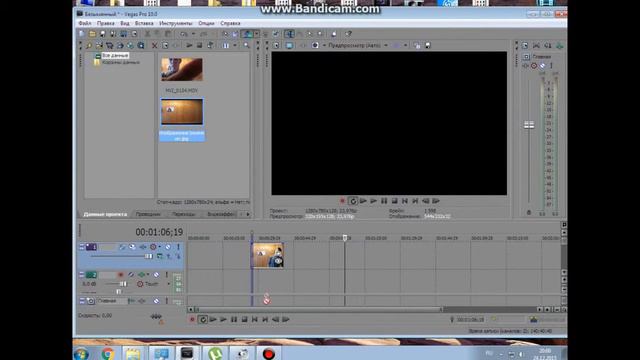640x360 pixels.
Task: Click video track 1 level slider
Action: [149, 256]
